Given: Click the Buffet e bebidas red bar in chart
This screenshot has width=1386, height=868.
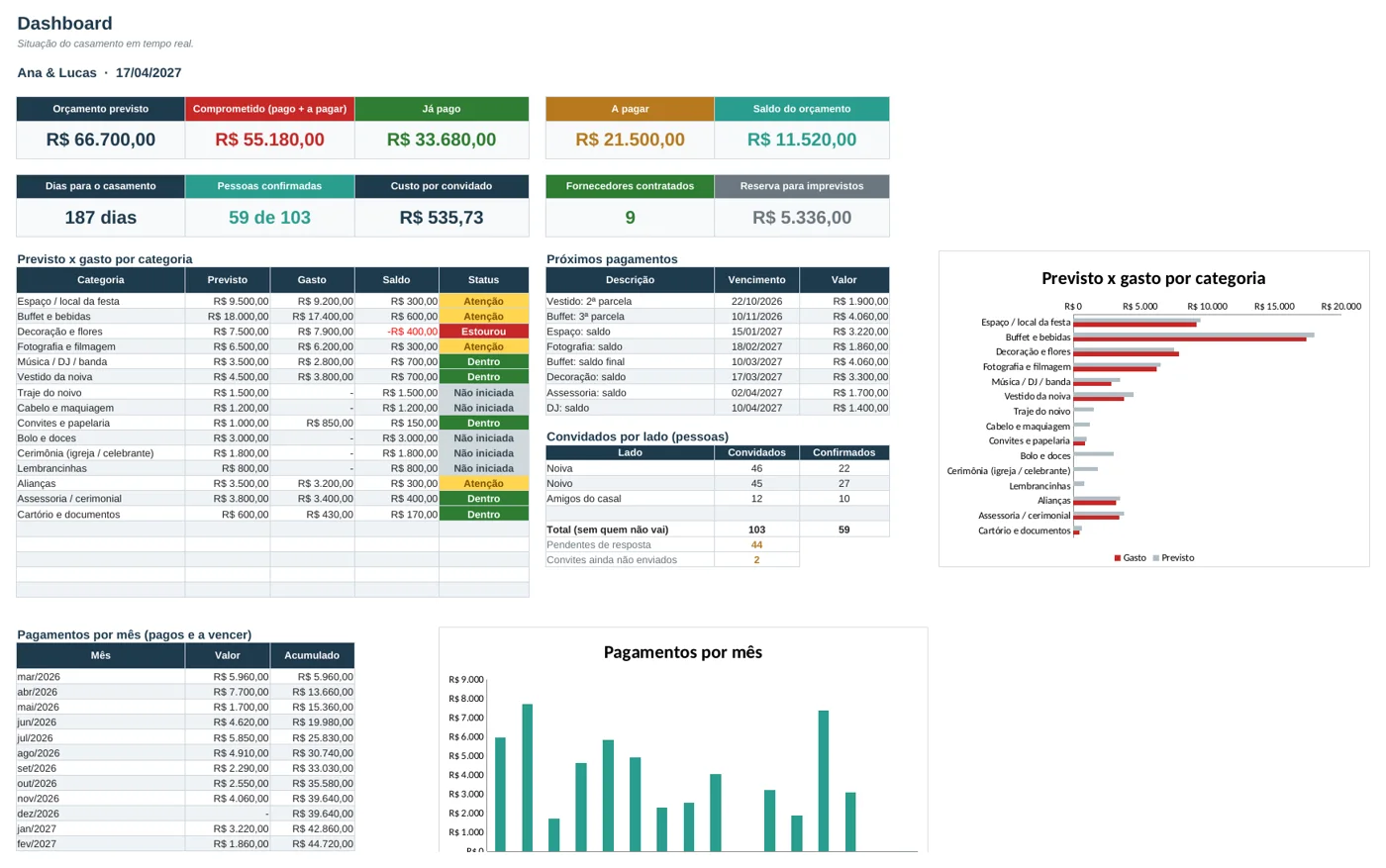Looking at the screenshot, I should point(1190,339).
